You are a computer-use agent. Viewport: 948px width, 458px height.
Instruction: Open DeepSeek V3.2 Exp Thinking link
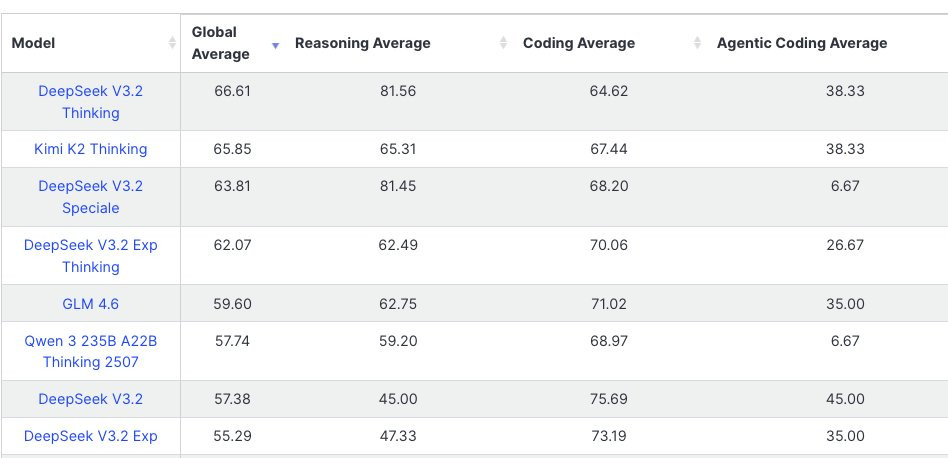coord(90,256)
